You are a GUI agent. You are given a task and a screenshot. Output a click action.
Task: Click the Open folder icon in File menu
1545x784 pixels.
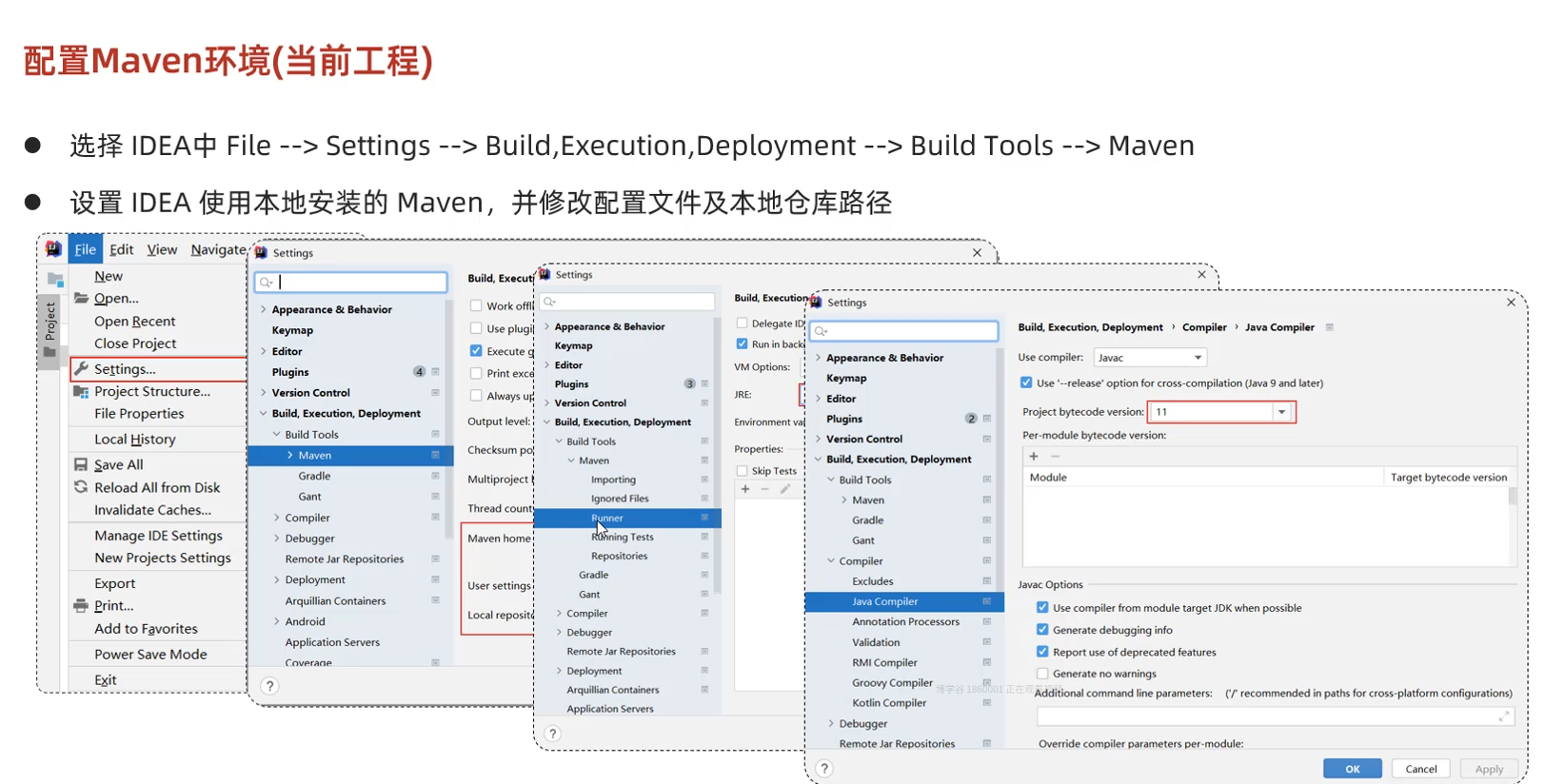coord(82,298)
